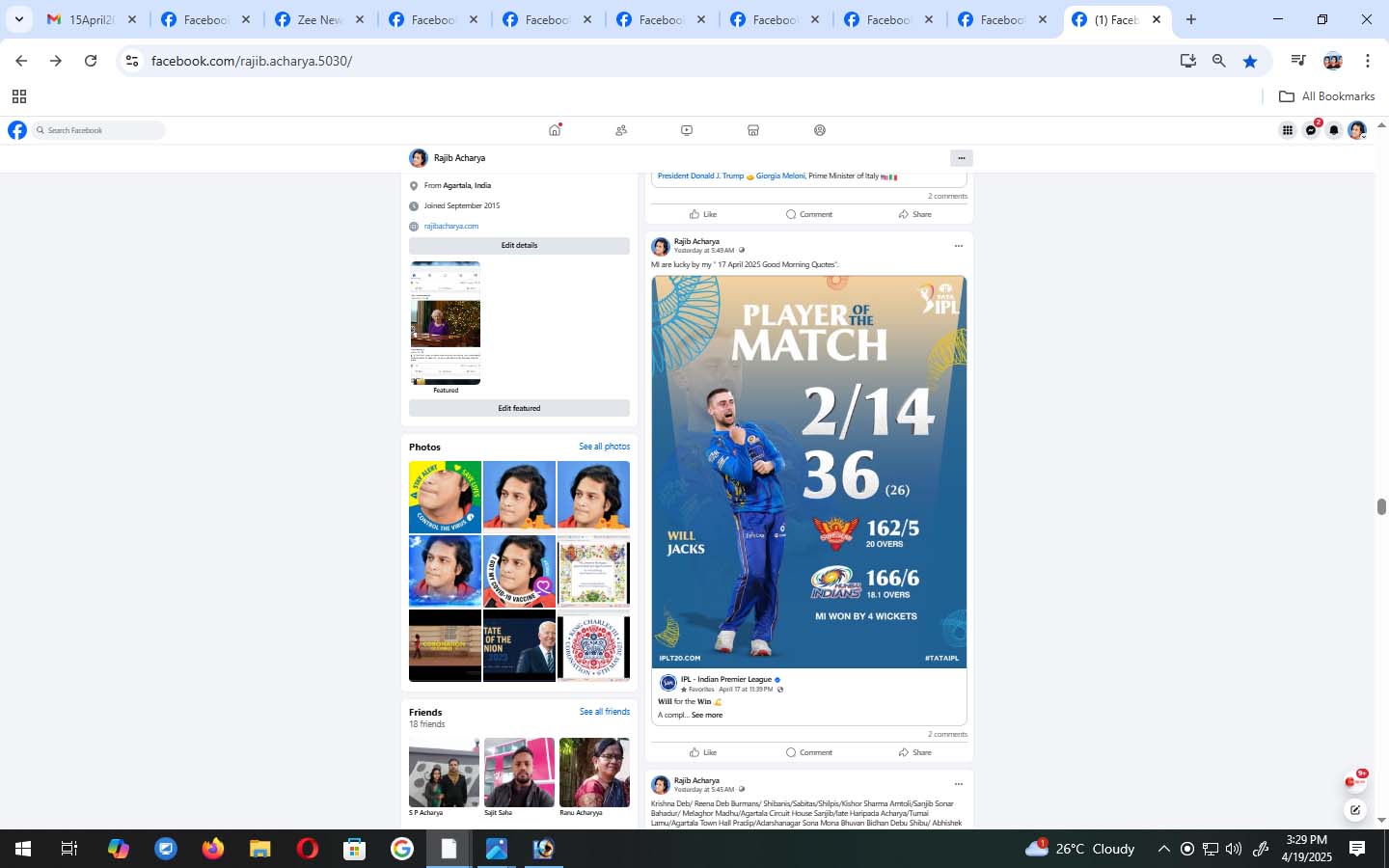Open the browser zoom icon in address bar
Viewport: 1389px width, 868px height.
[1219, 61]
